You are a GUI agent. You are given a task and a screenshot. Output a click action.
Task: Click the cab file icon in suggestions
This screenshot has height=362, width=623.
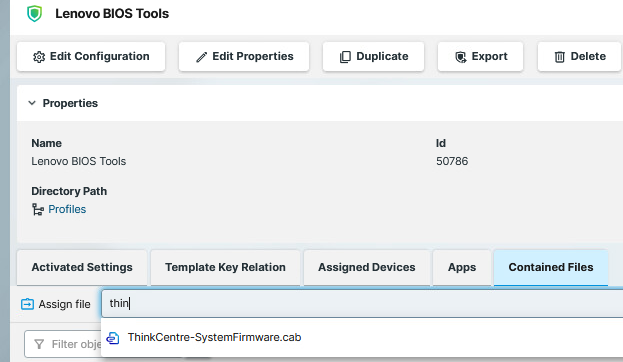coord(113,338)
